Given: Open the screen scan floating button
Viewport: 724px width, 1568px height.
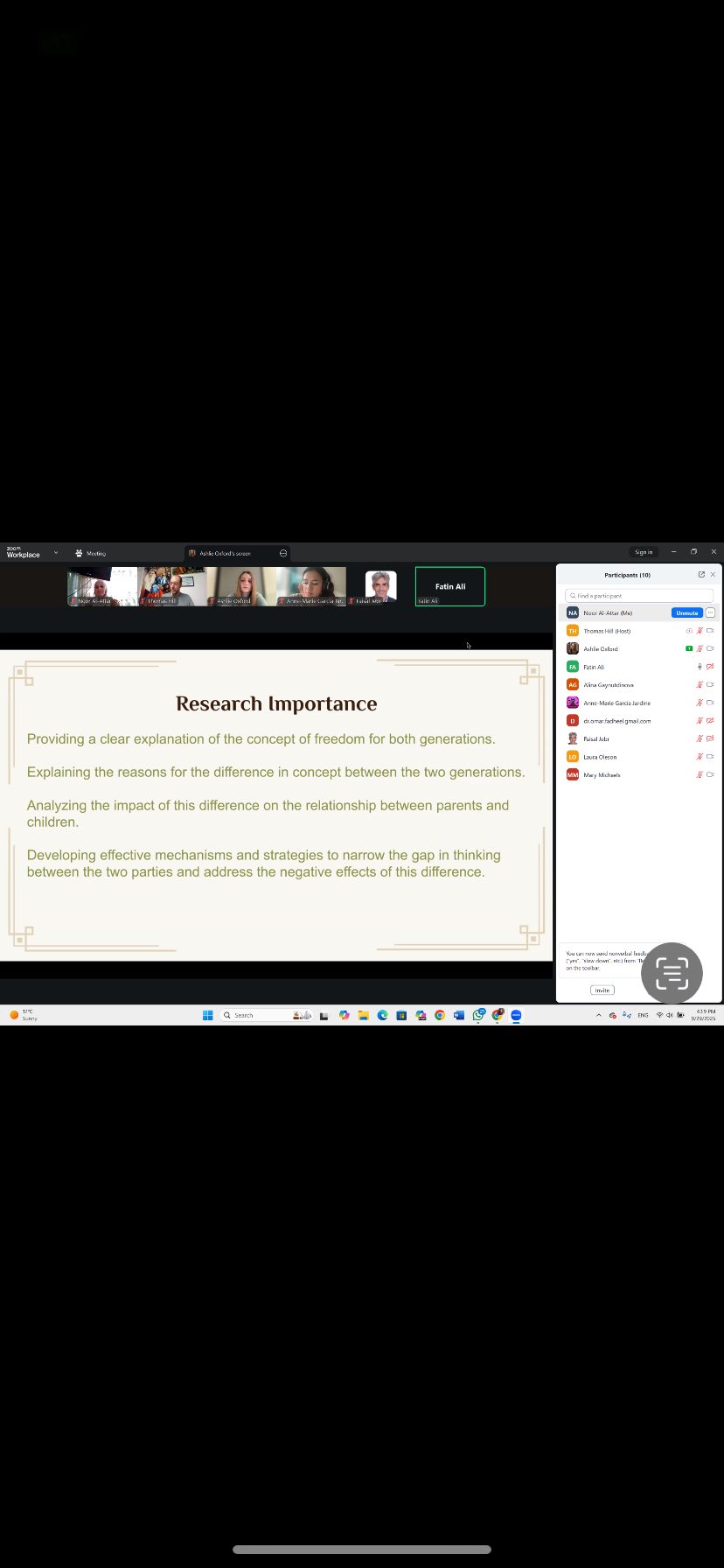Looking at the screenshot, I should [x=672, y=973].
